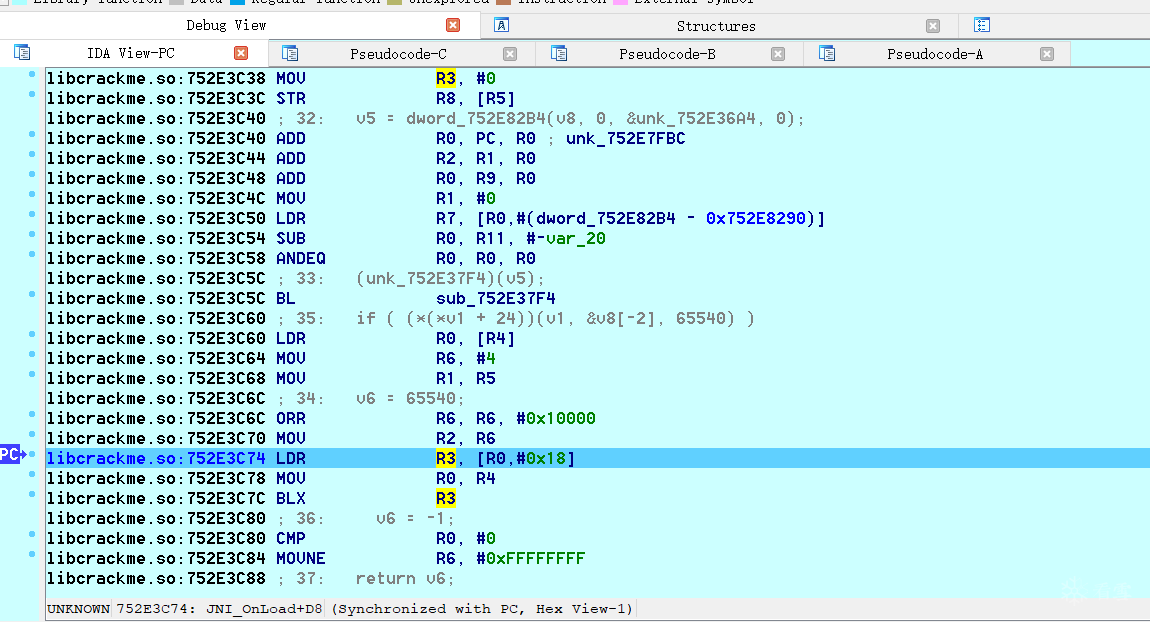The width and height of the screenshot is (1150, 622).
Task: Toggle breakpoint dot at address 752E3C38
Action: click(32, 74)
